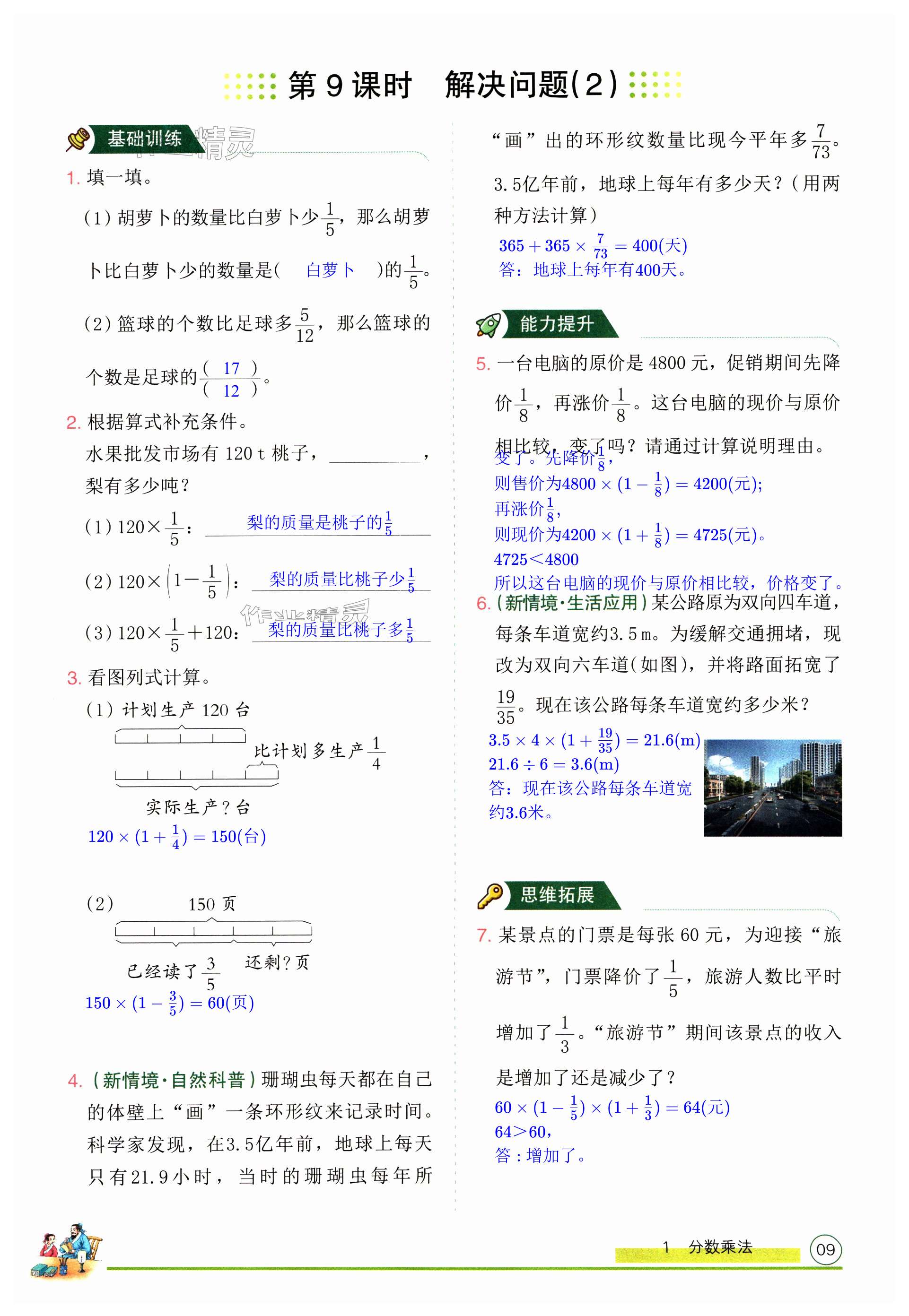The height and width of the screenshot is (1316, 909).
Task: Click the green dots right of the title
Action: click(655, 85)
